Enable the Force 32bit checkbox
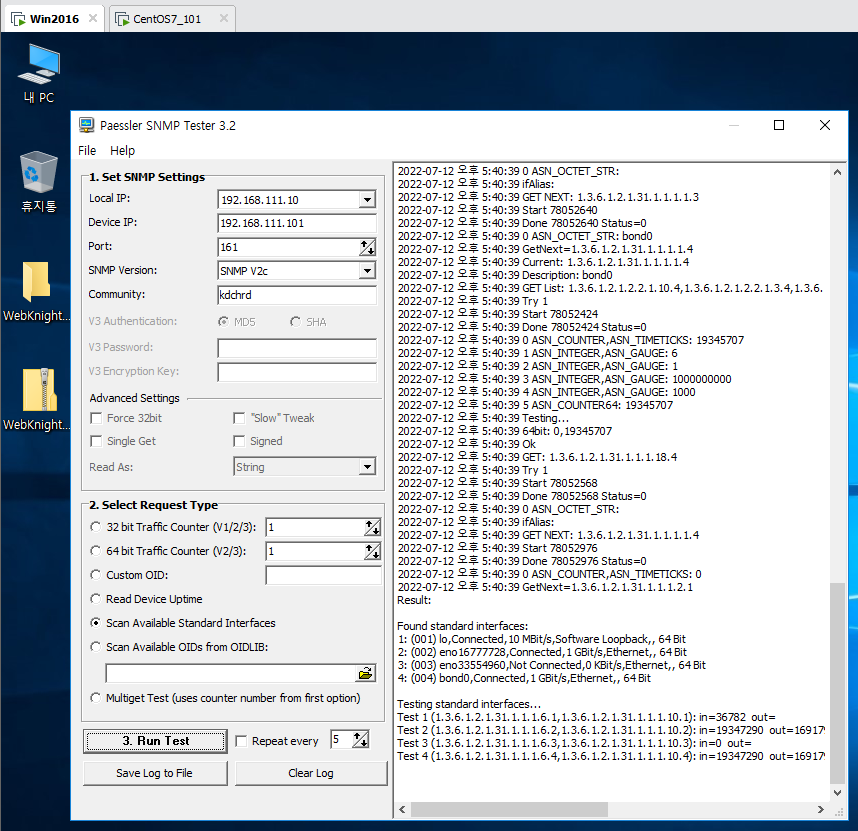 coord(96,419)
